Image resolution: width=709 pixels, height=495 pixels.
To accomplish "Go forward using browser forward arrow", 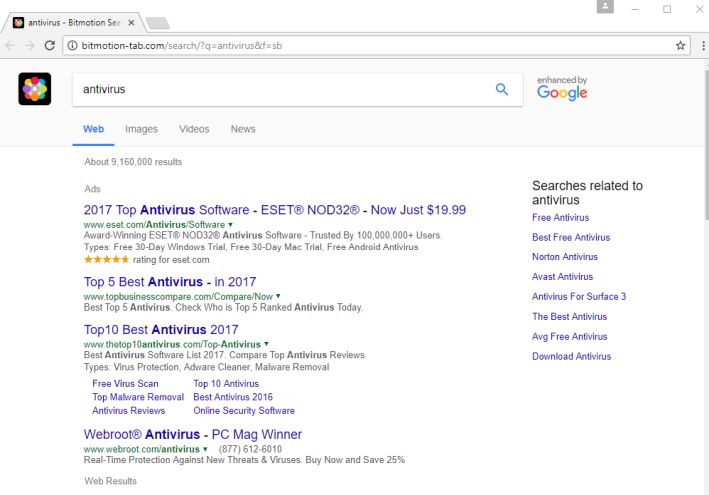I will click(x=30, y=45).
